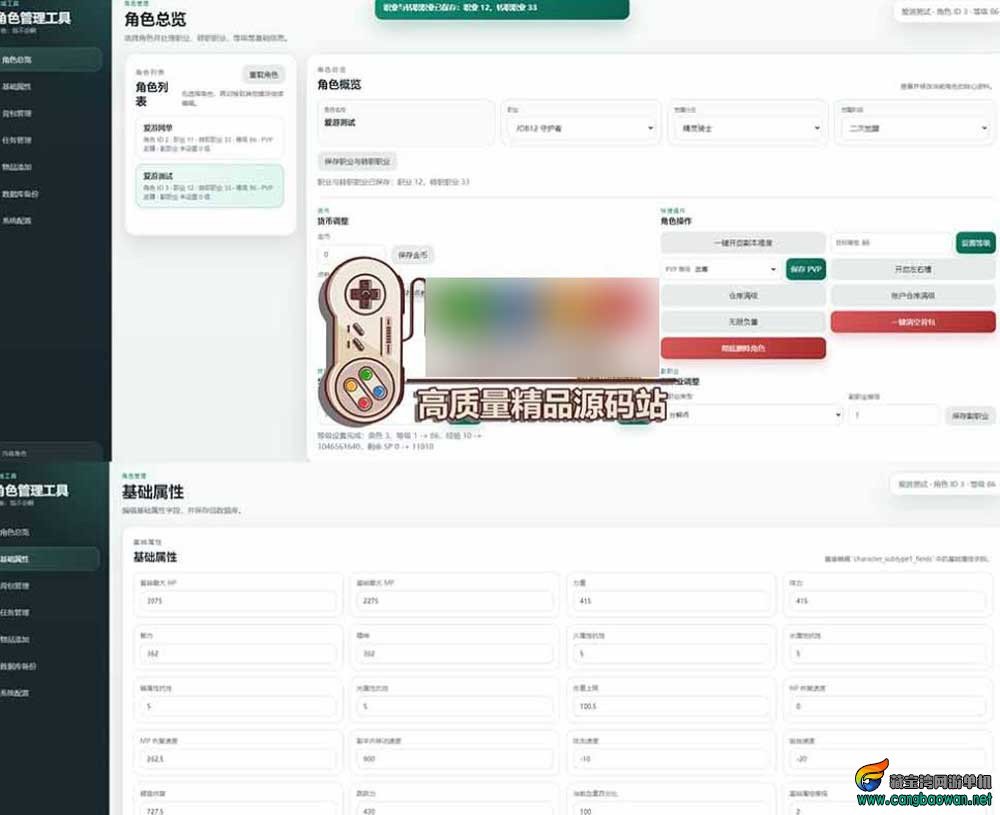1000x815 pixels.
Task: Focus the attribute field containing 3975
Action: 237,601
